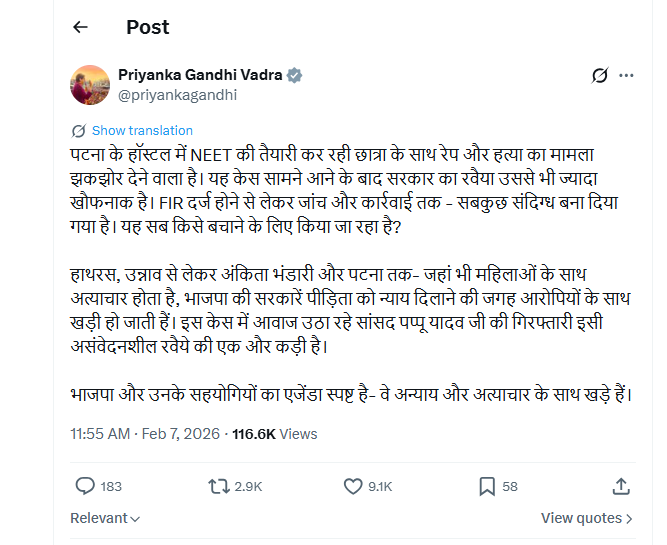Open the Grok icon beside the post author
Screen dimensions: 667x545
(x=600, y=76)
